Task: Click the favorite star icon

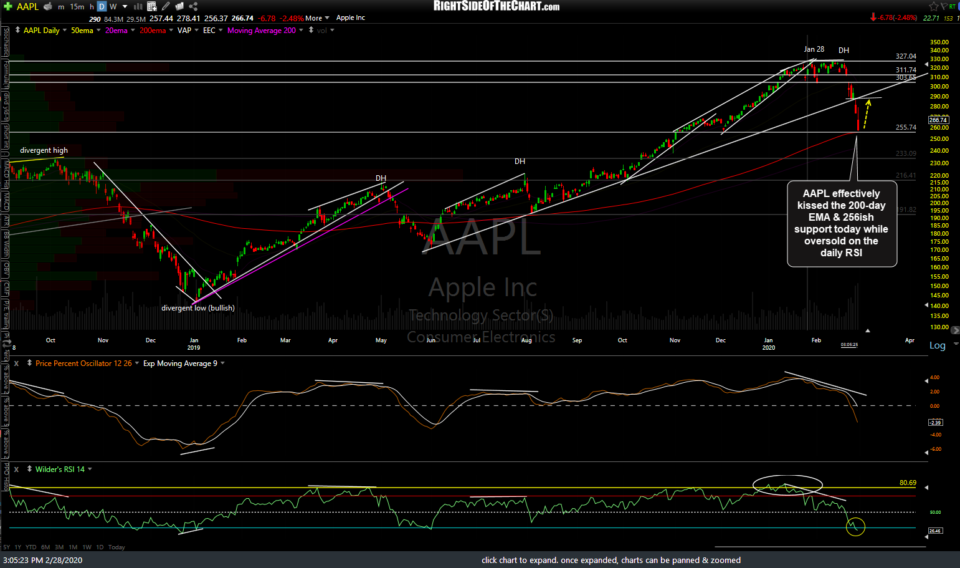Action: [934, 6]
